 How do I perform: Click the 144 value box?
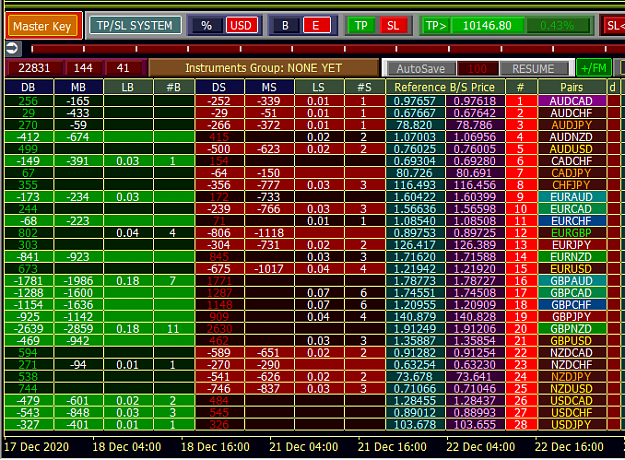pos(83,68)
